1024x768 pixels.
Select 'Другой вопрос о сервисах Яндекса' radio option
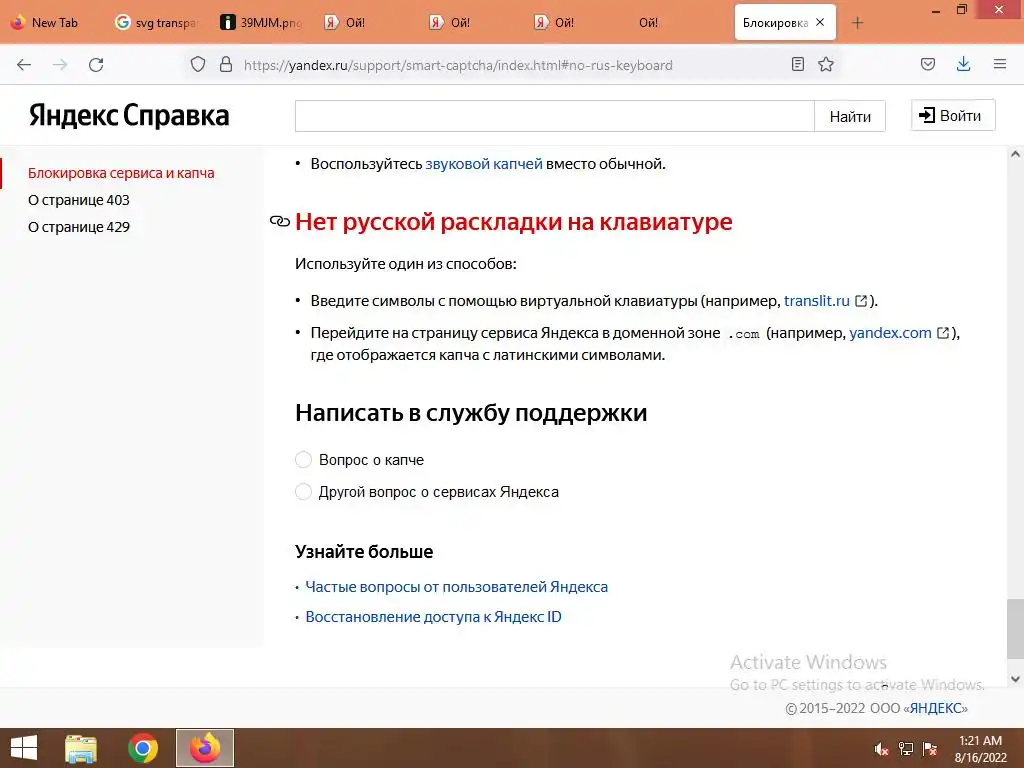(x=303, y=492)
